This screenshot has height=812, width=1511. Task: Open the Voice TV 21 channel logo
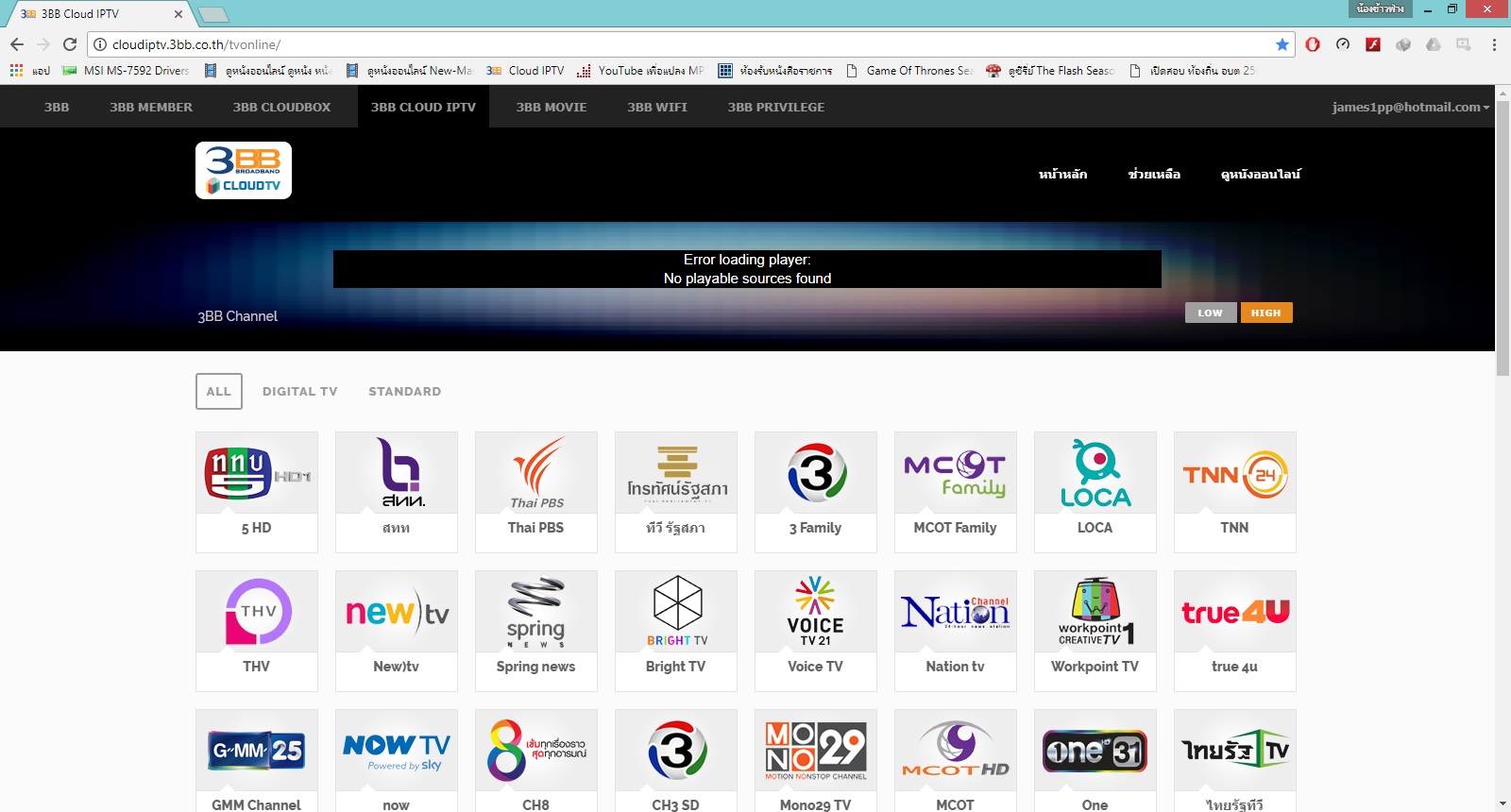(816, 612)
